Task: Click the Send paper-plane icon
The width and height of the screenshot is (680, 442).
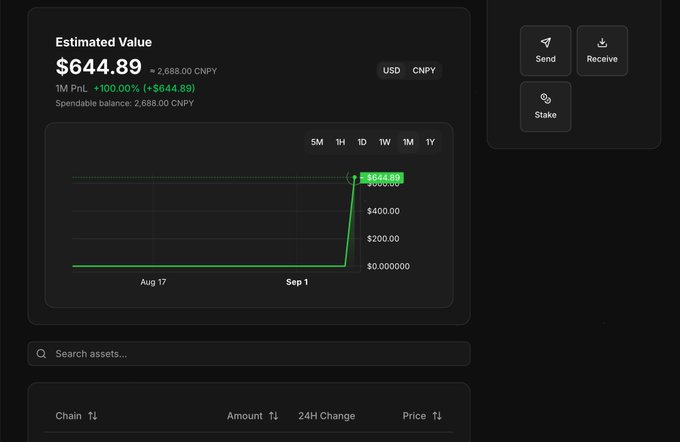Action: (x=546, y=43)
